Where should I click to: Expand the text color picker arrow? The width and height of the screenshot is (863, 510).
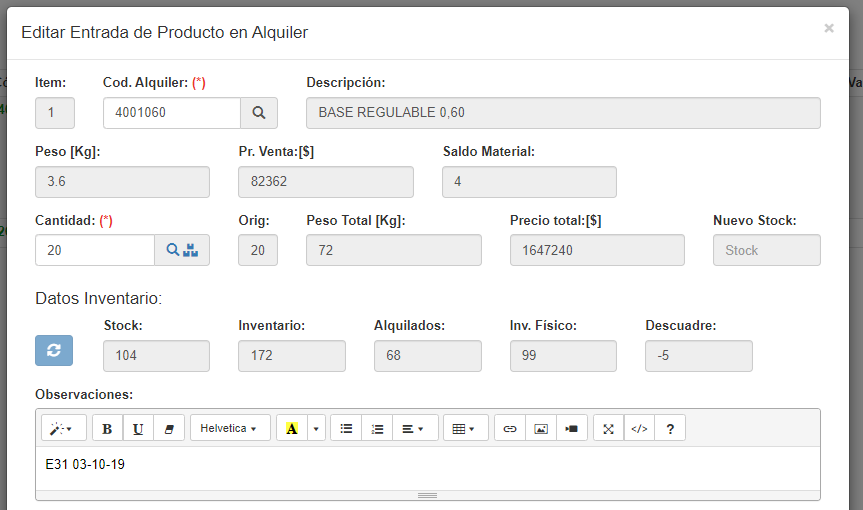tap(317, 428)
